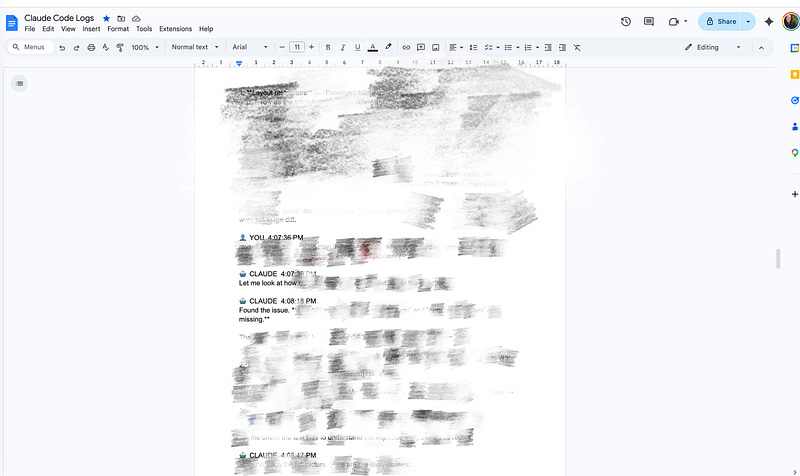Viewport: 800px width, 476px height.
Task: Click the Share button
Action: tap(720, 21)
